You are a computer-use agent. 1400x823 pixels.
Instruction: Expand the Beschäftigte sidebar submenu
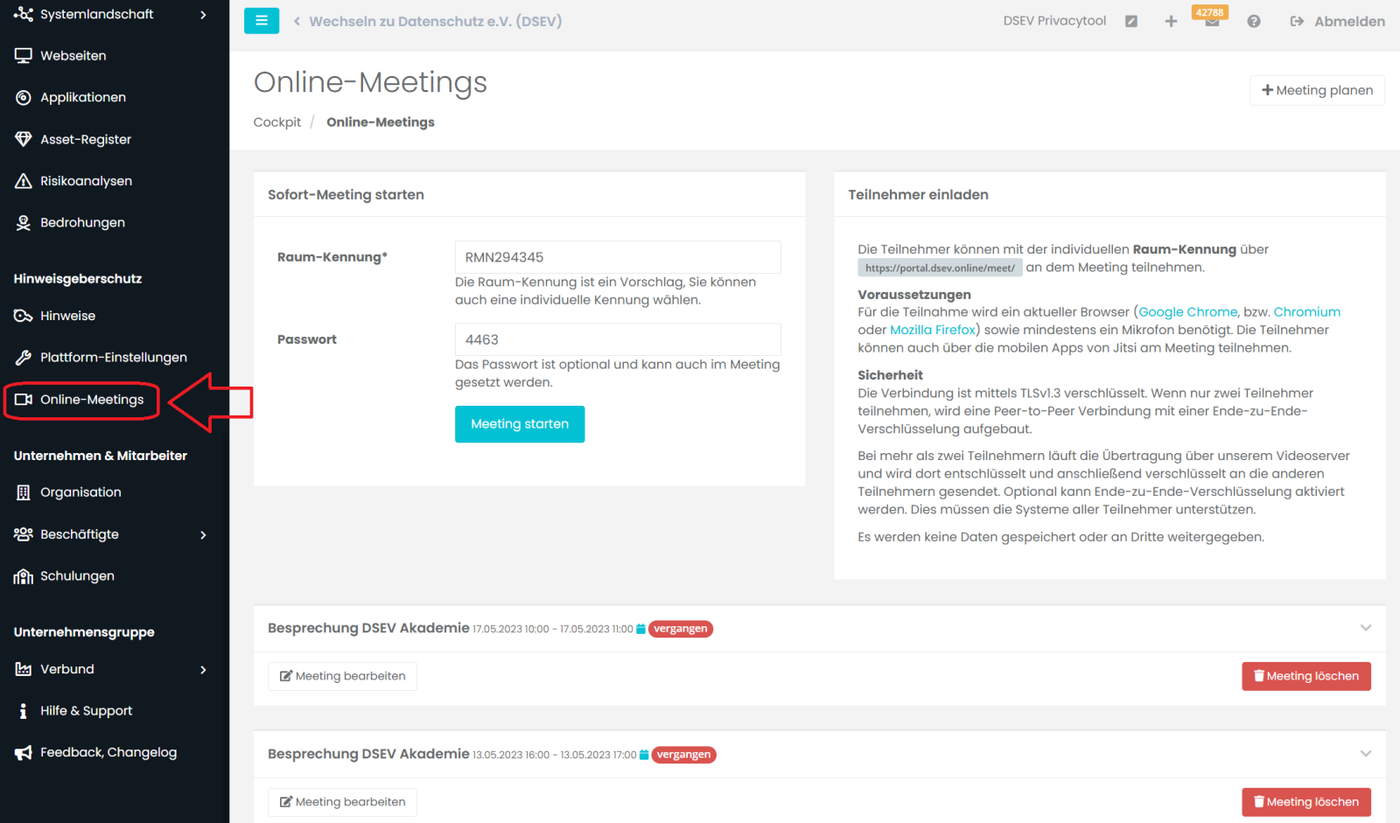pyautogui.click(x=204, y=535)
